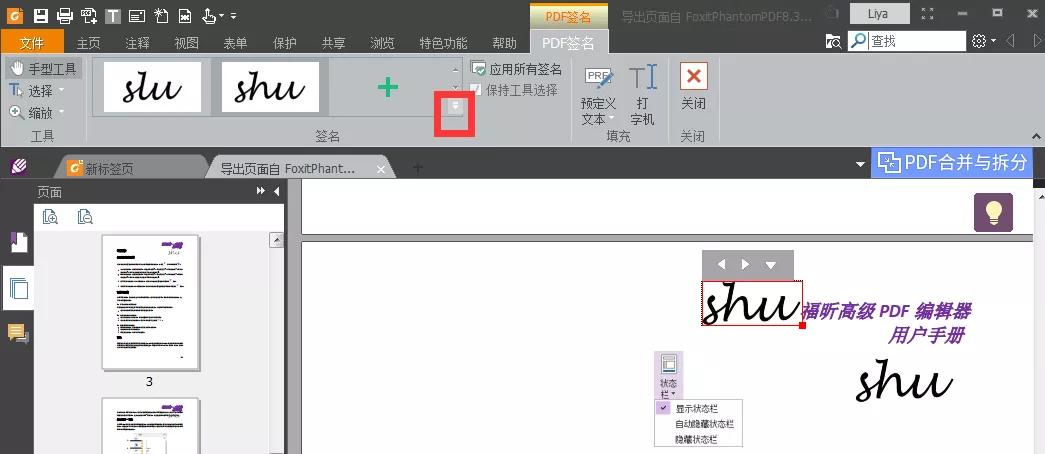The image size is (1045, 454).
Task: Click the purple pen icon left of tabs
Action: (19, 166)
